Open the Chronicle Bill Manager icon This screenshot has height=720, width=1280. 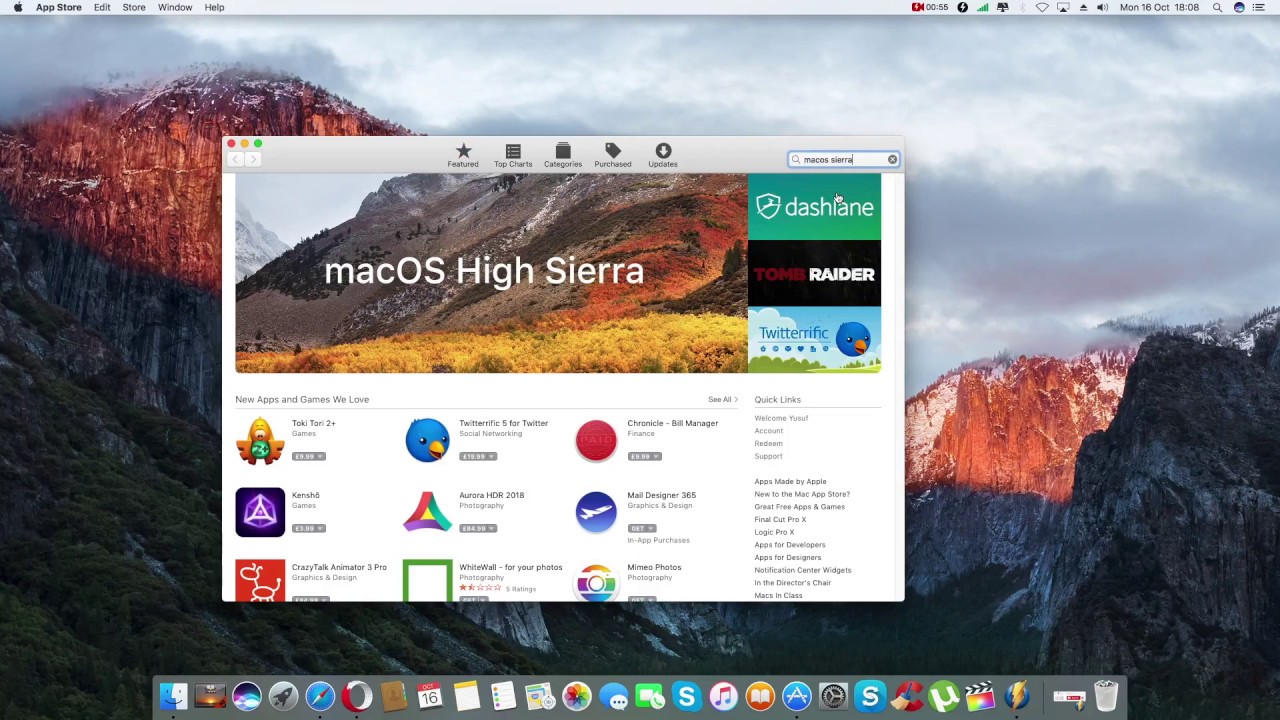596,440
